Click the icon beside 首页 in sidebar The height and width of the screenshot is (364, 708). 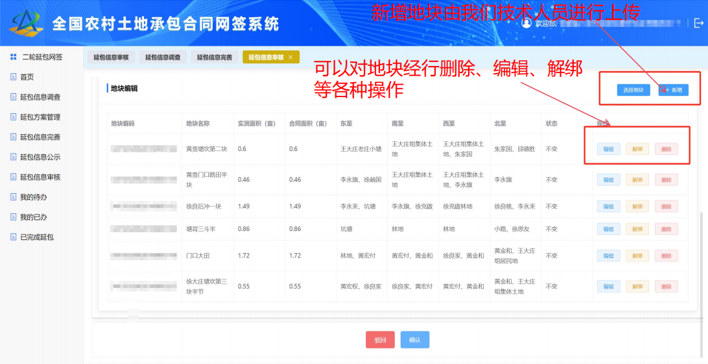point(13,77)
